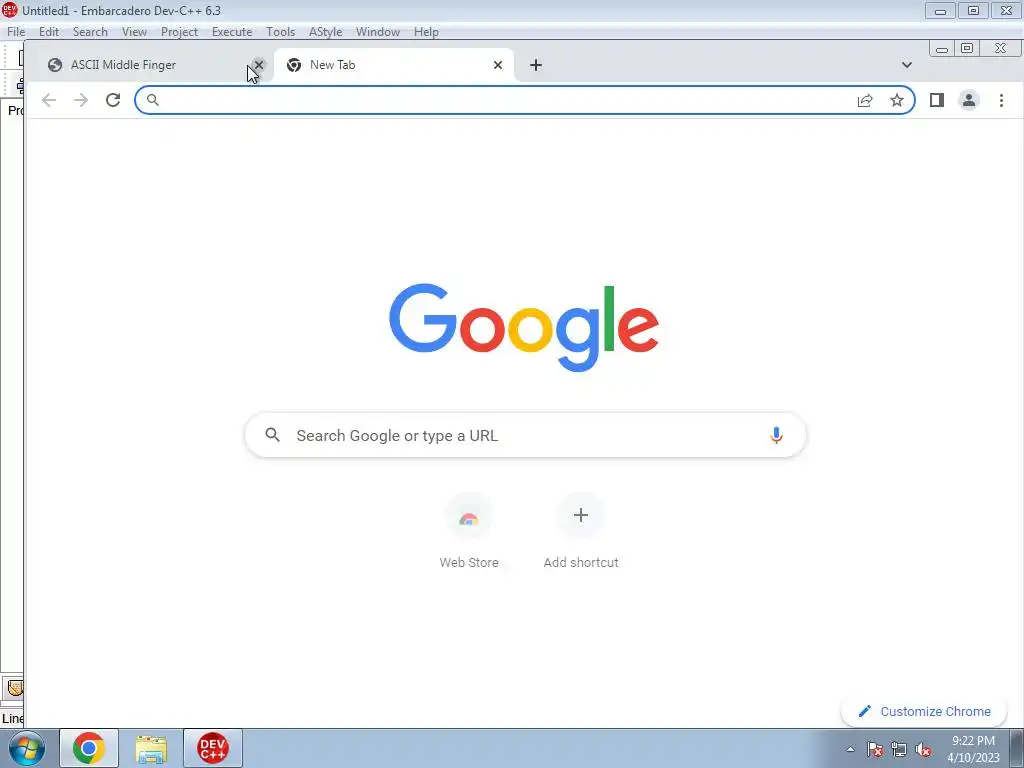Screen dimensions: 1024x768
Task: Open Chrome side panel icon
Action: point(936,100)
